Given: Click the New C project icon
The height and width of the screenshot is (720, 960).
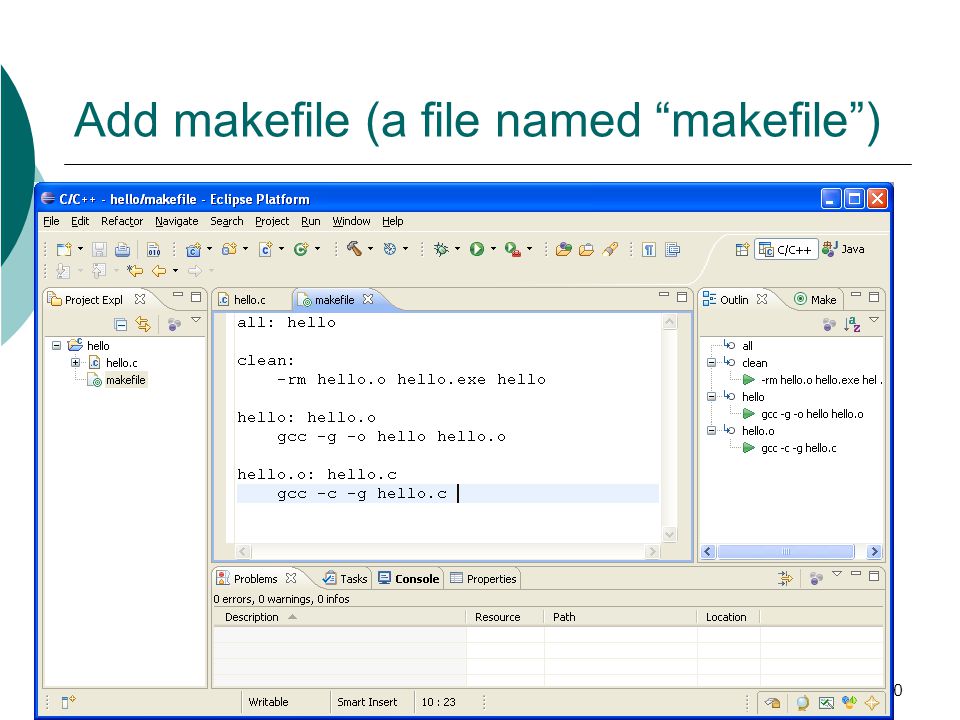Looking at the screenshot, I should [x=193, y=249].
